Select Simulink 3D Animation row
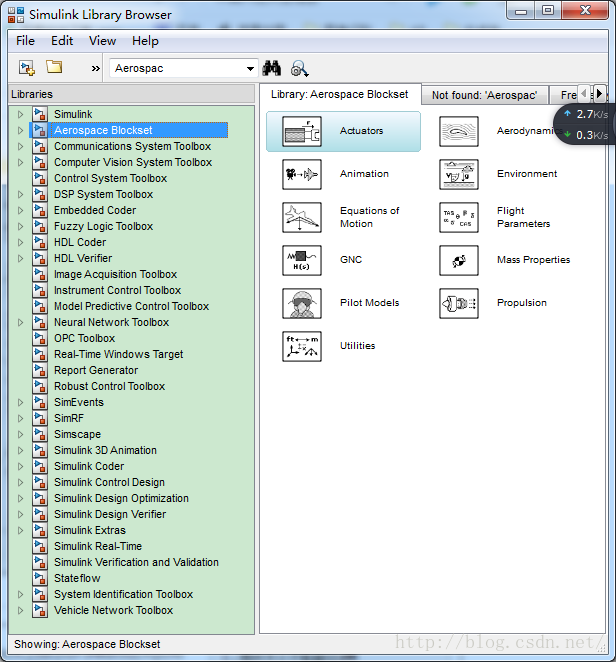Screen dimensions: 616x662 pyautogui.click(x=105, y=450)
